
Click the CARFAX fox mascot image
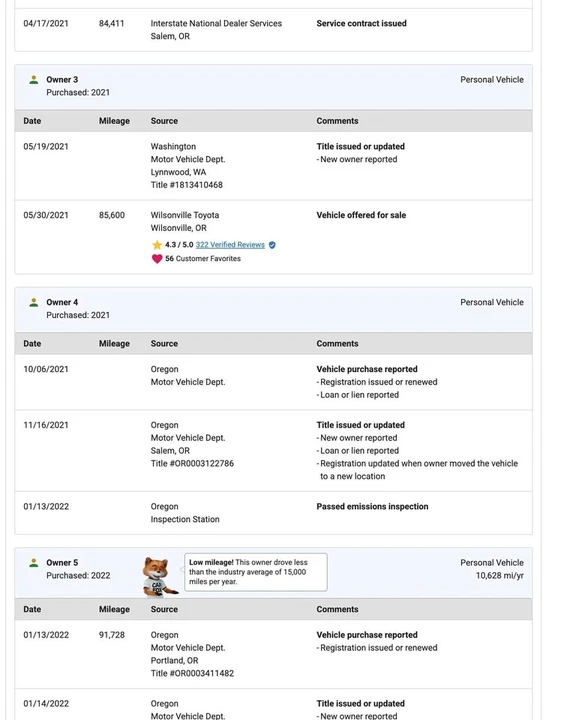(159, 577)
